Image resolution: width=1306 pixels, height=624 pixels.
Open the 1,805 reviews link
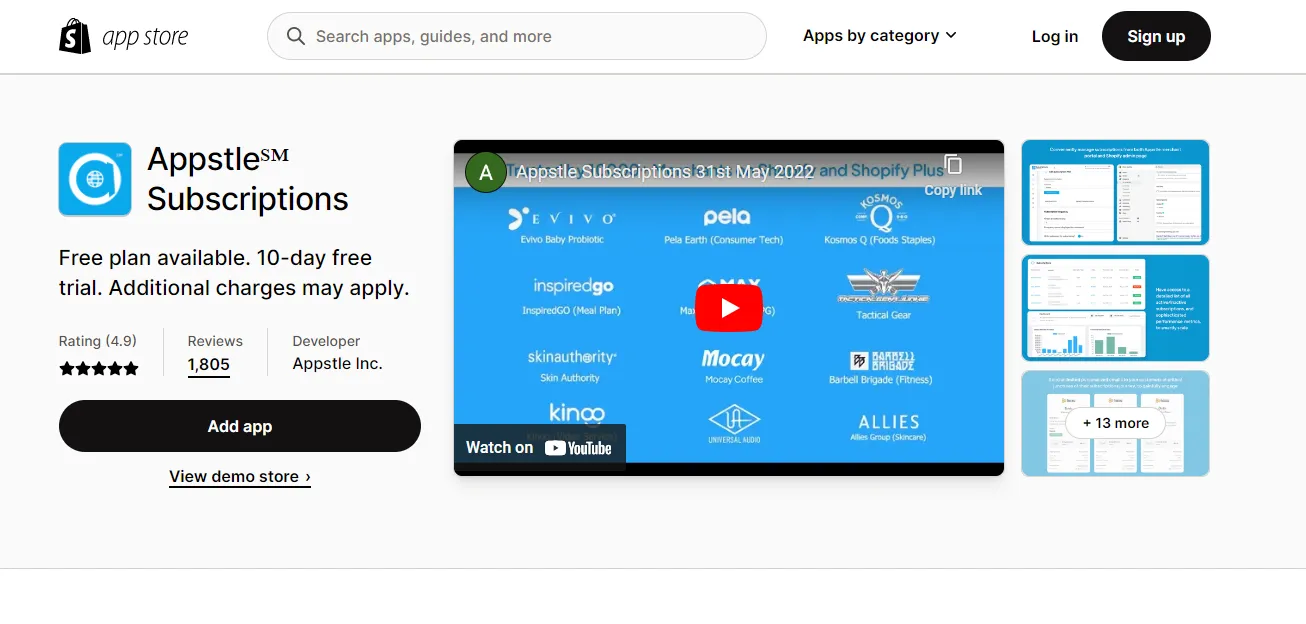click(209, 365)
